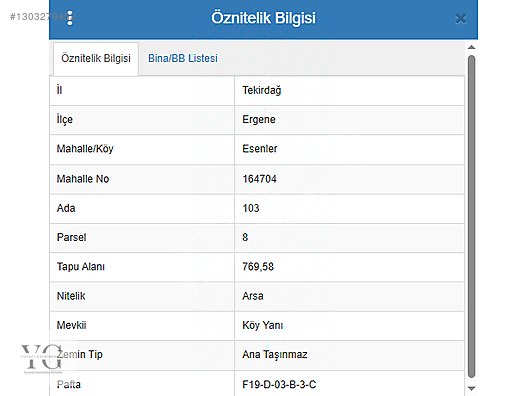Click the vertical scrollbar thumb
The height and width of the screenshot is (396, 528).
coord(471,216)
